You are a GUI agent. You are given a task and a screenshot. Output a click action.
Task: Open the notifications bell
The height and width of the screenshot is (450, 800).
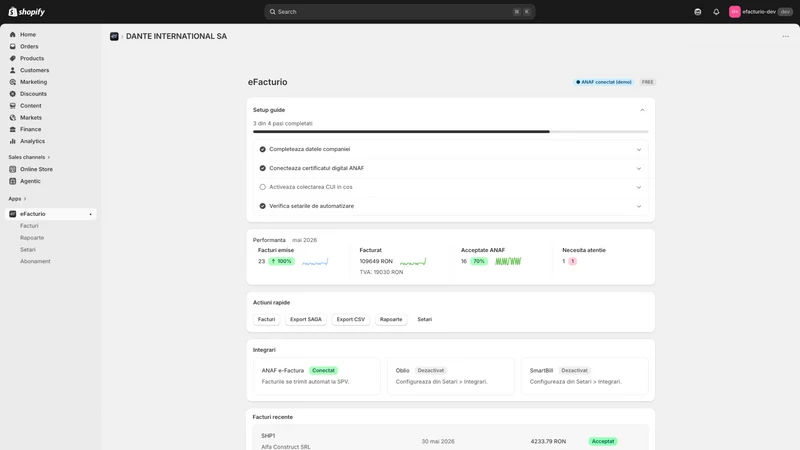coord(716,12)
